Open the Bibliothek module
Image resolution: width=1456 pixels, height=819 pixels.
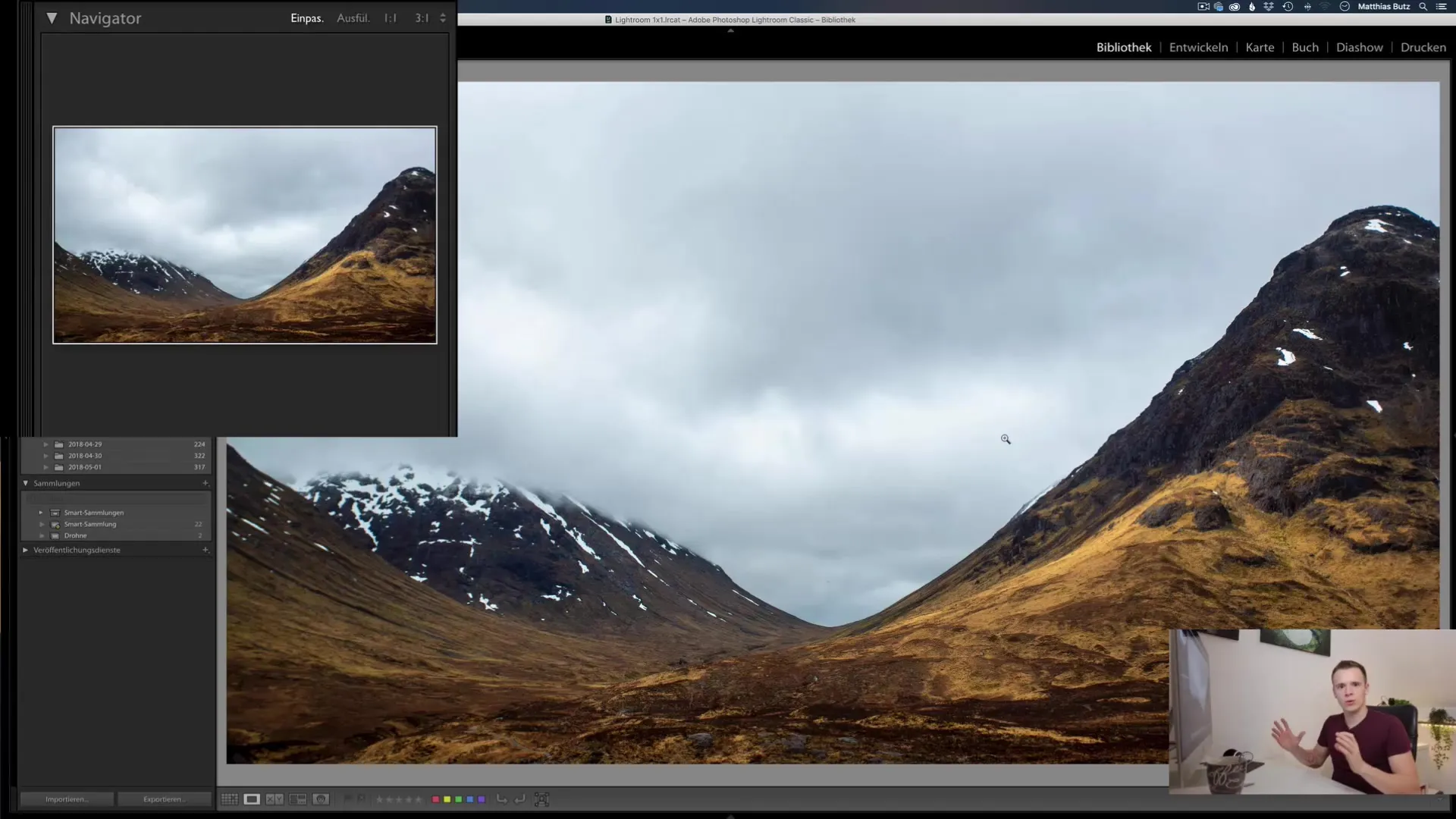(1124, 47)
